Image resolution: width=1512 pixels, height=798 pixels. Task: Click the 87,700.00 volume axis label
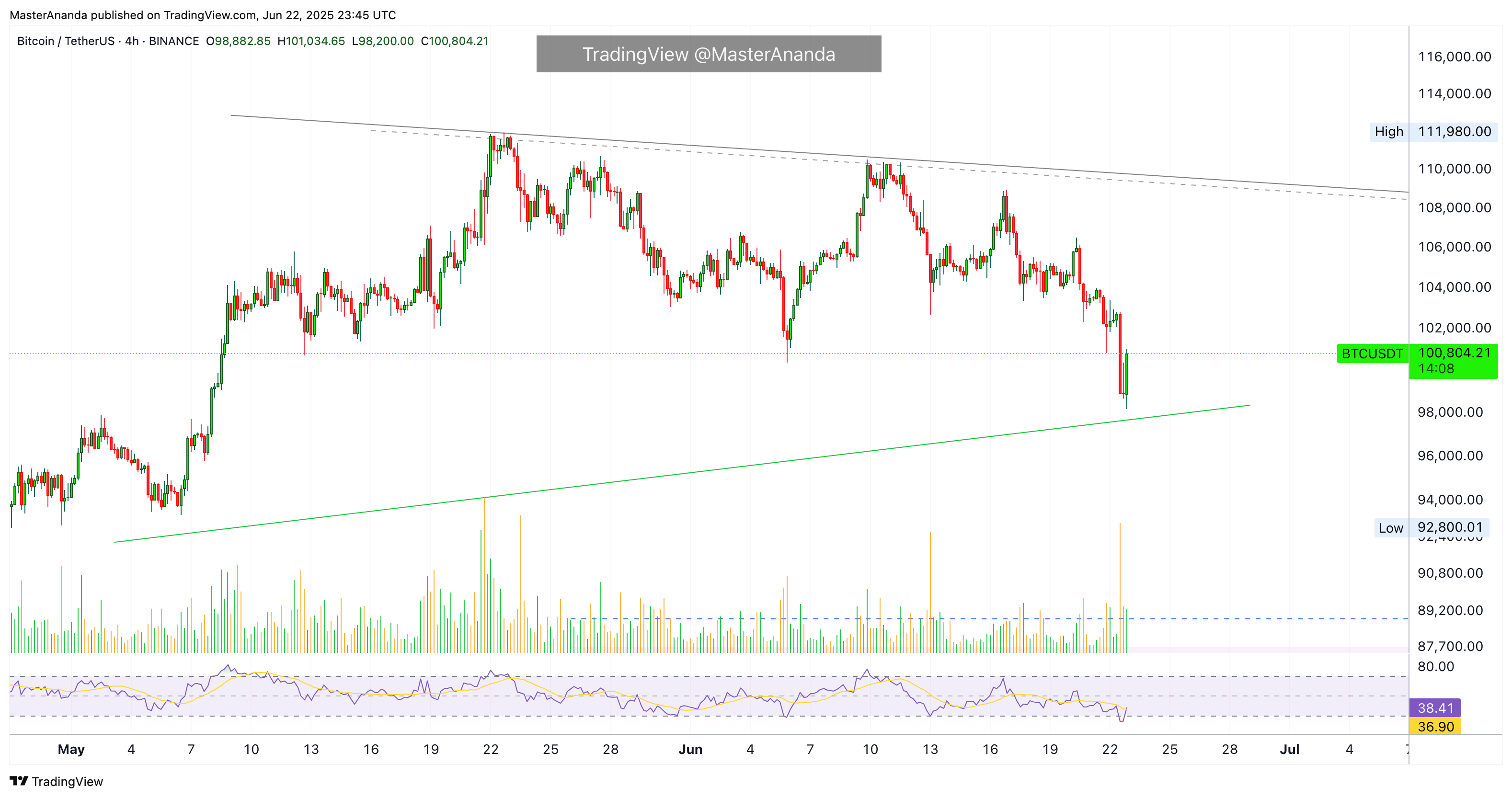coord(1450,646)
